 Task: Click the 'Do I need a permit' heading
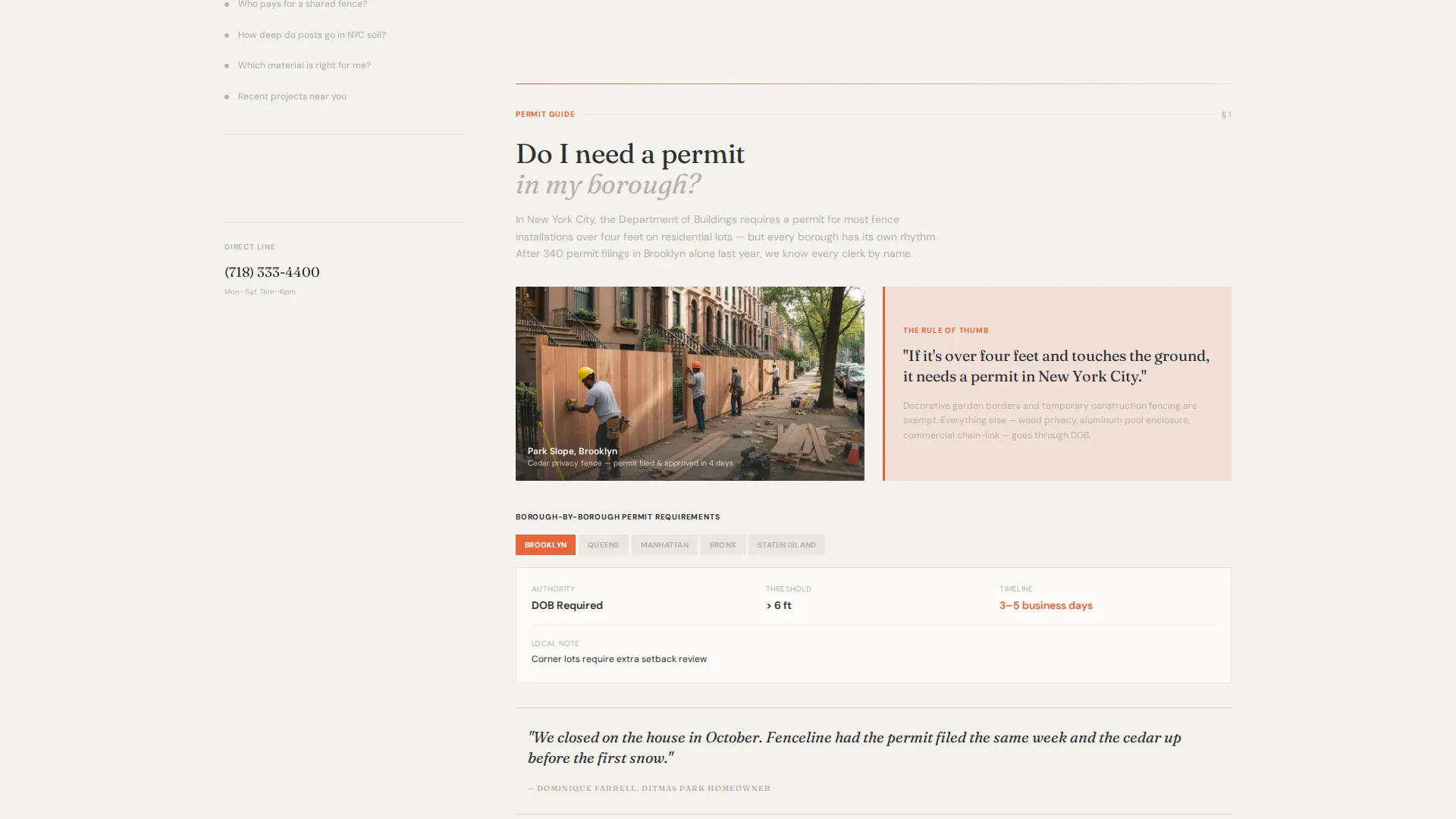click(630, 154)
